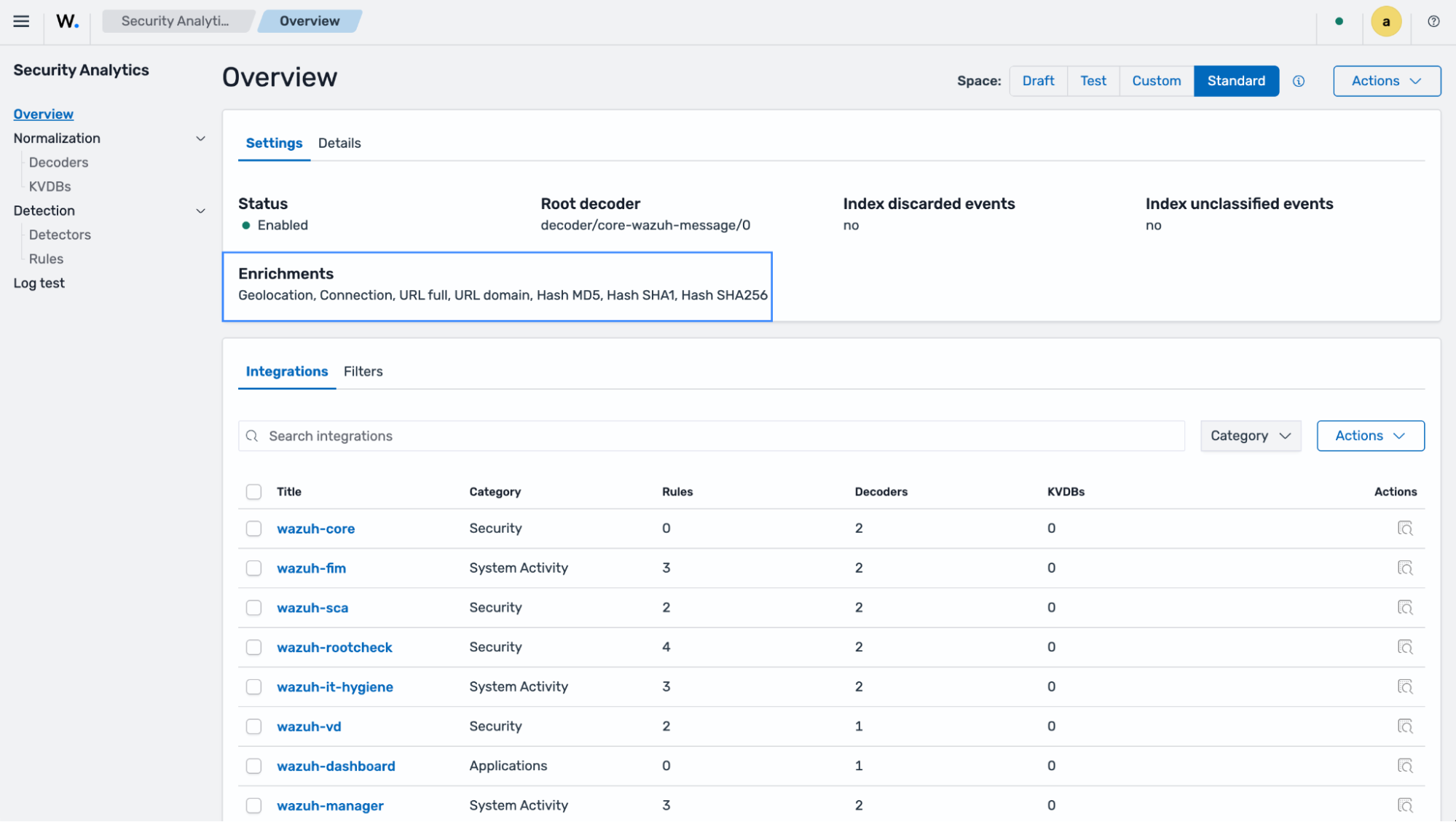
Task: Check the wazuh-fim row checkbox
Action: (x=253, y=568)
